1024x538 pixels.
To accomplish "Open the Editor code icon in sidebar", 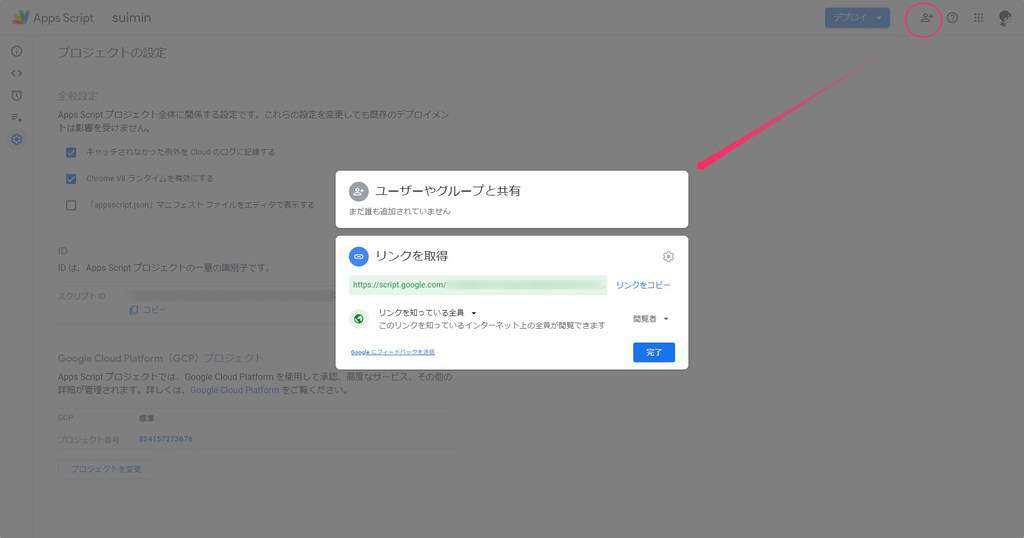I will tap(17, 73).
